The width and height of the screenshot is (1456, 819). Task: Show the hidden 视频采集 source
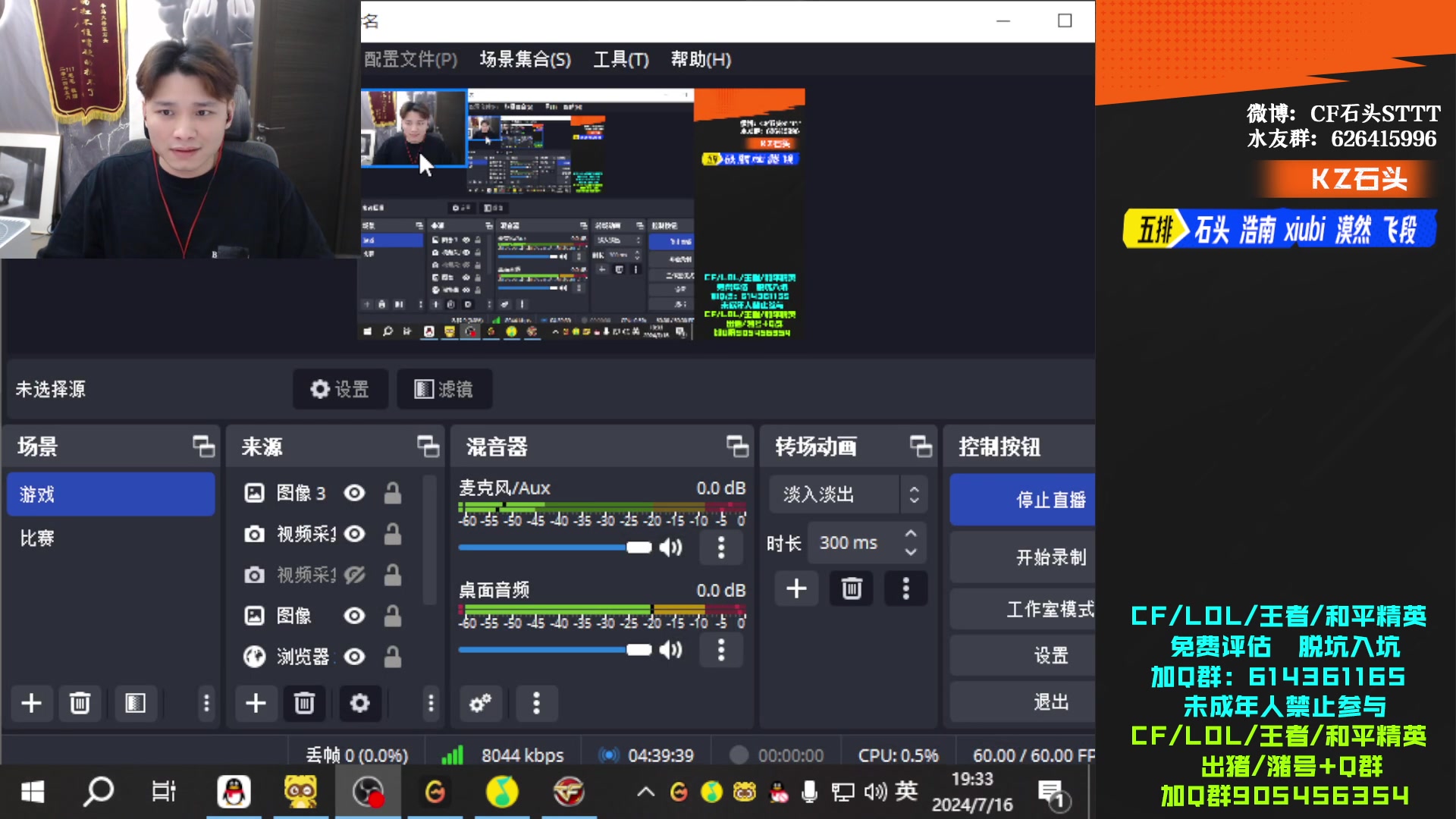pyautogui.click(x=354, y=576)
